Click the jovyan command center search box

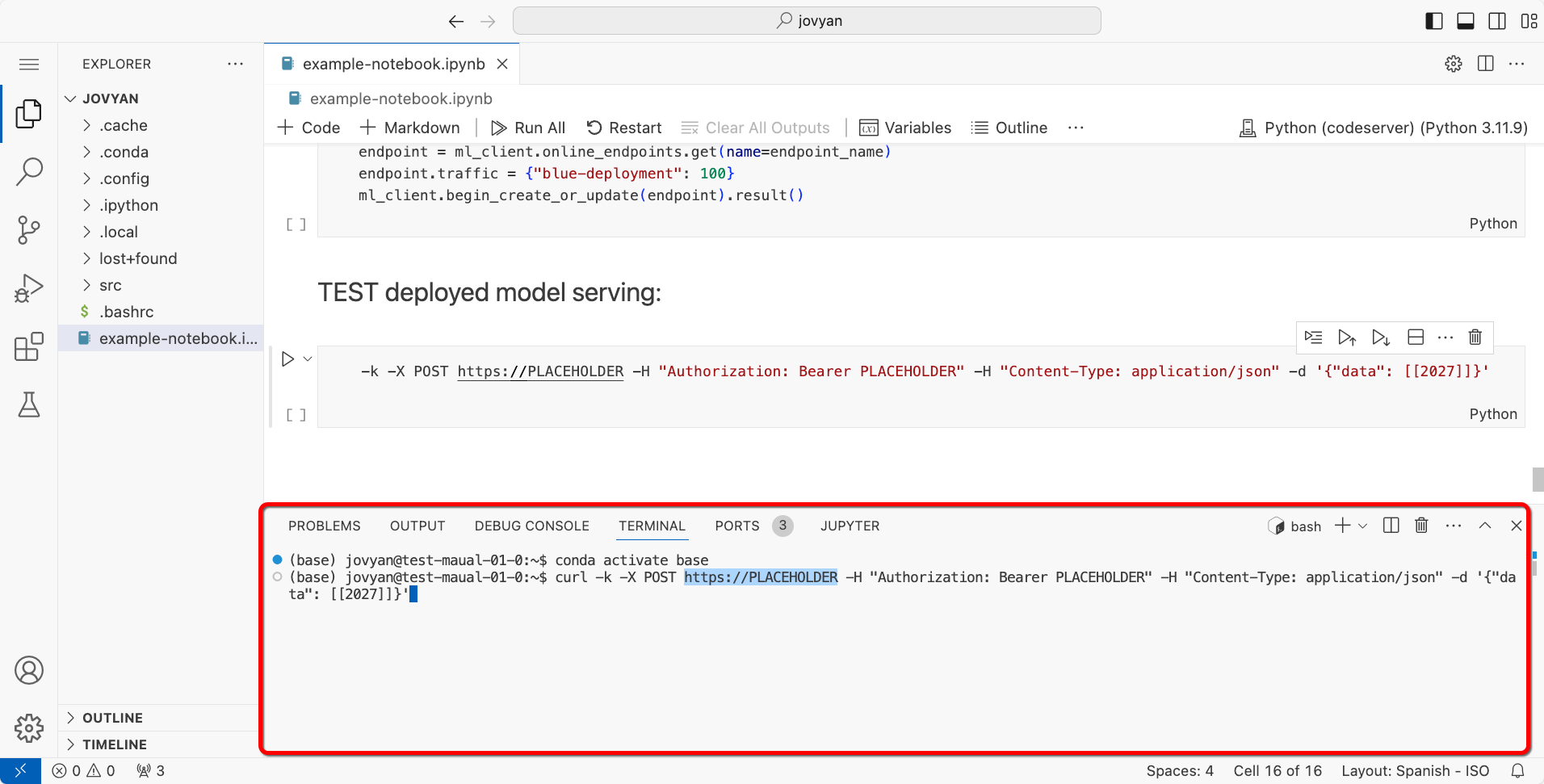pos(807,21)
